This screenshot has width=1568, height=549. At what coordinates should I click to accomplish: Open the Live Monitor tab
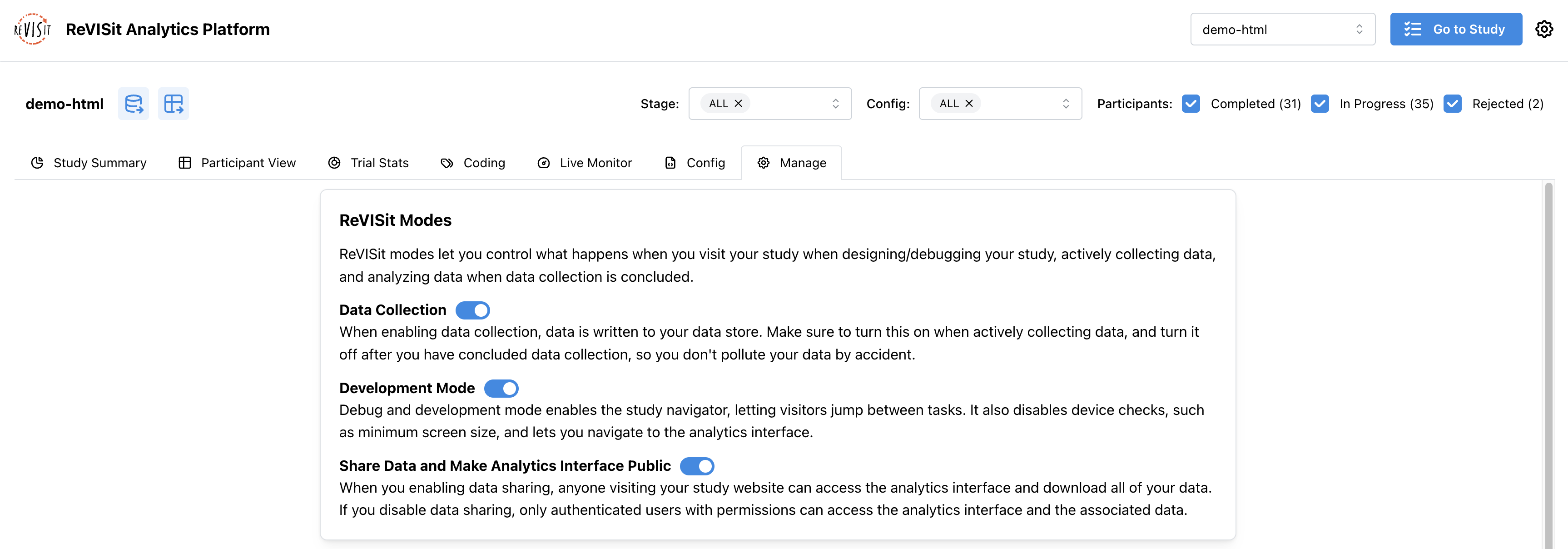tap(584, 163)
